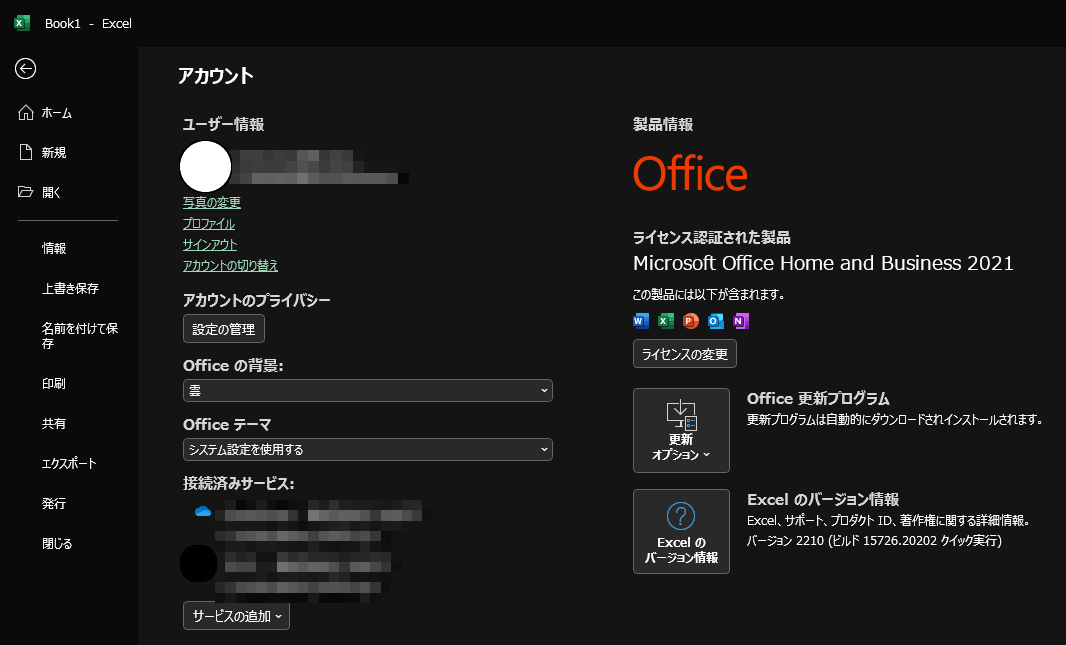Click the black connected-service avatar

199,563
